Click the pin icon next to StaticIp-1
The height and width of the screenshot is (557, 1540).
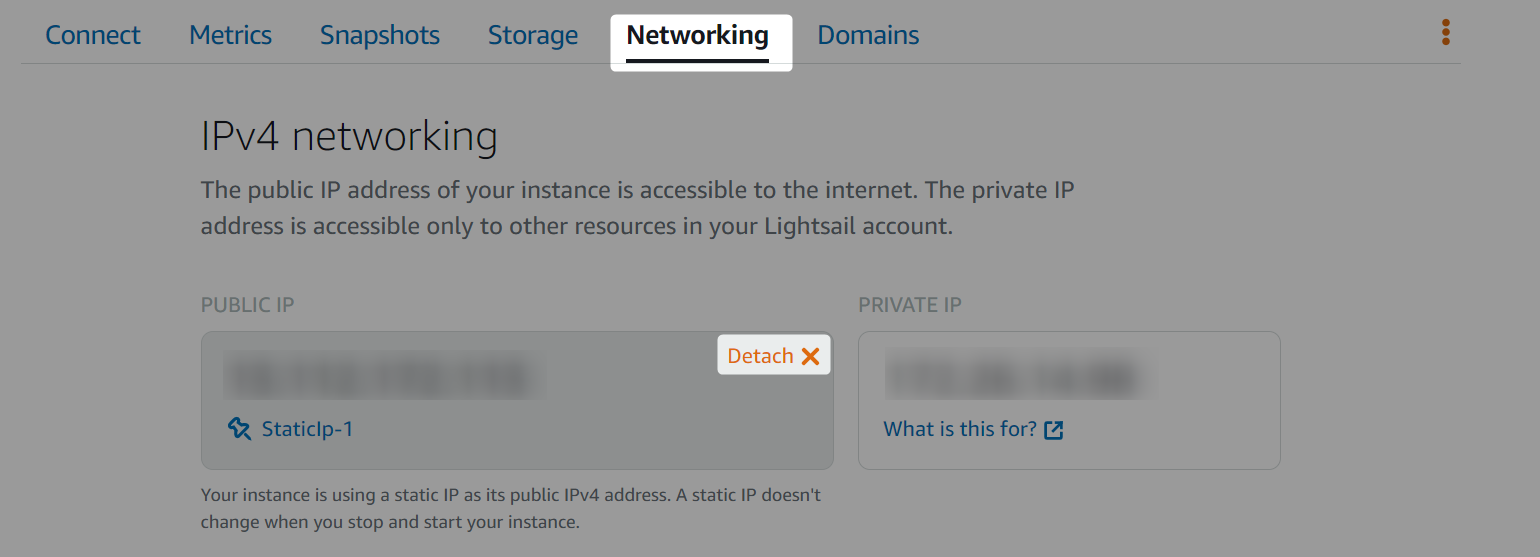tap(239, 429)
